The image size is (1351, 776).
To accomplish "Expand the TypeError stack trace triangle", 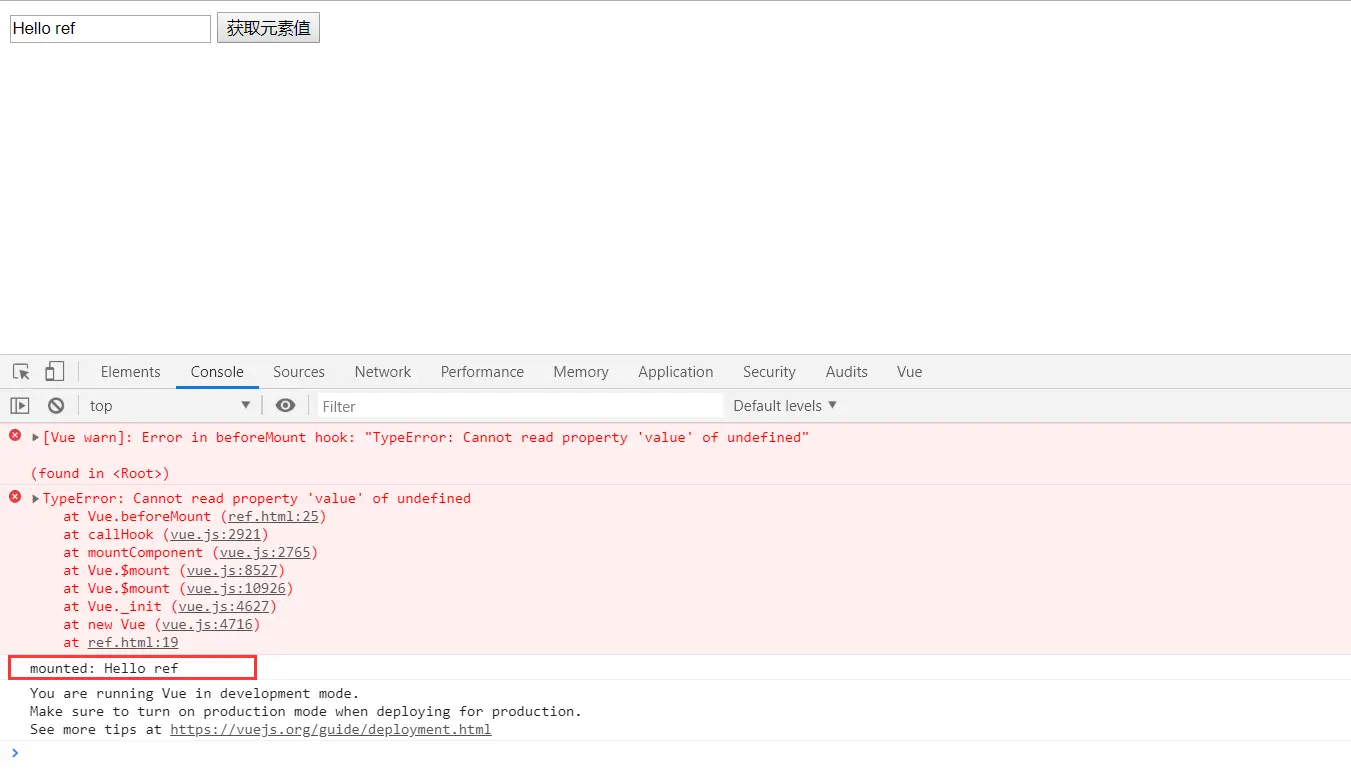I will coord(36,498).
